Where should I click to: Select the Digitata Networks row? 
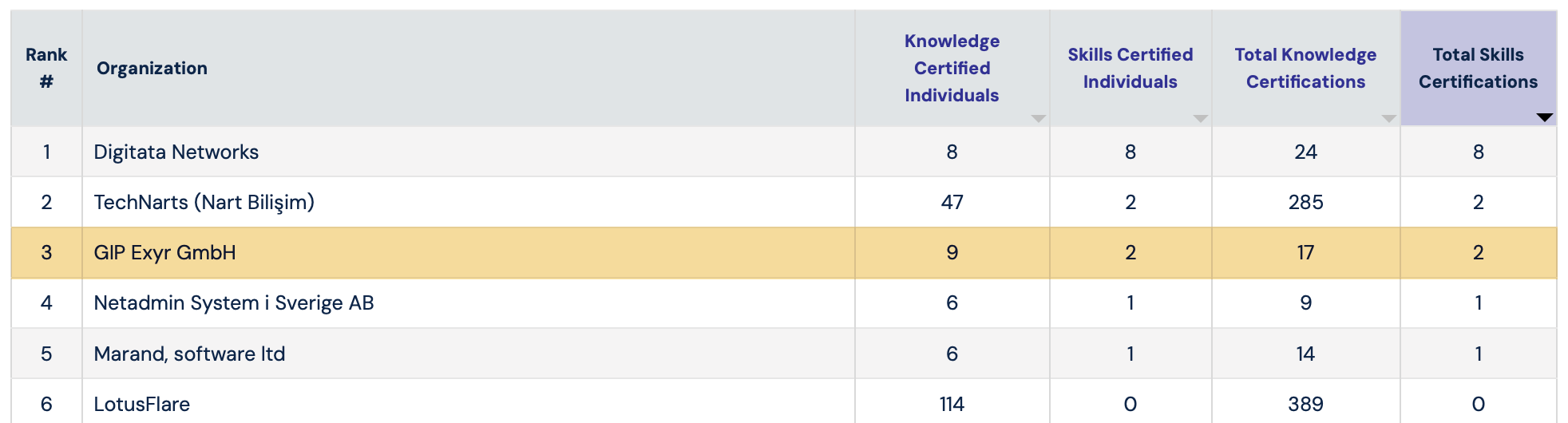(176, 152)
